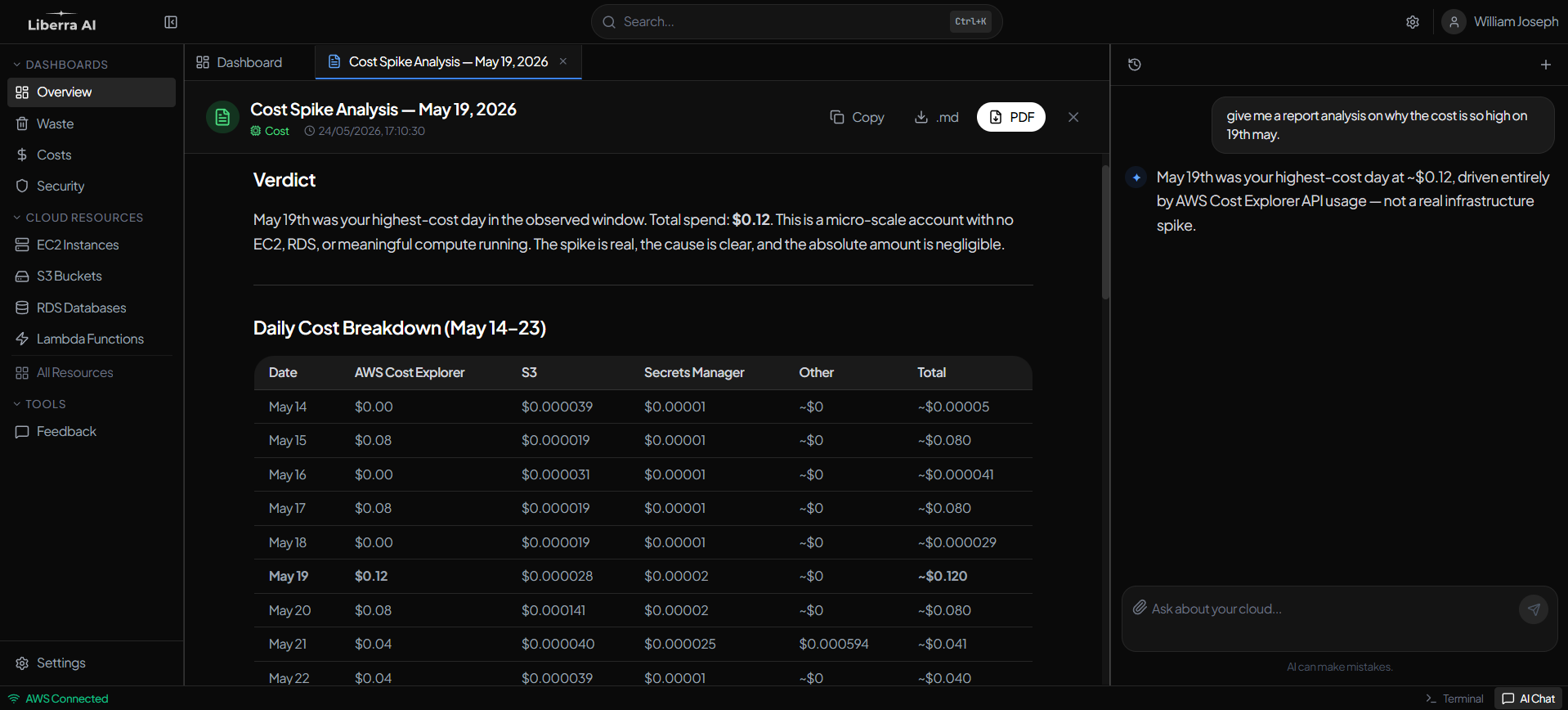
Task: Collapse the DASHBOARDS section
Action: (60, 65)
